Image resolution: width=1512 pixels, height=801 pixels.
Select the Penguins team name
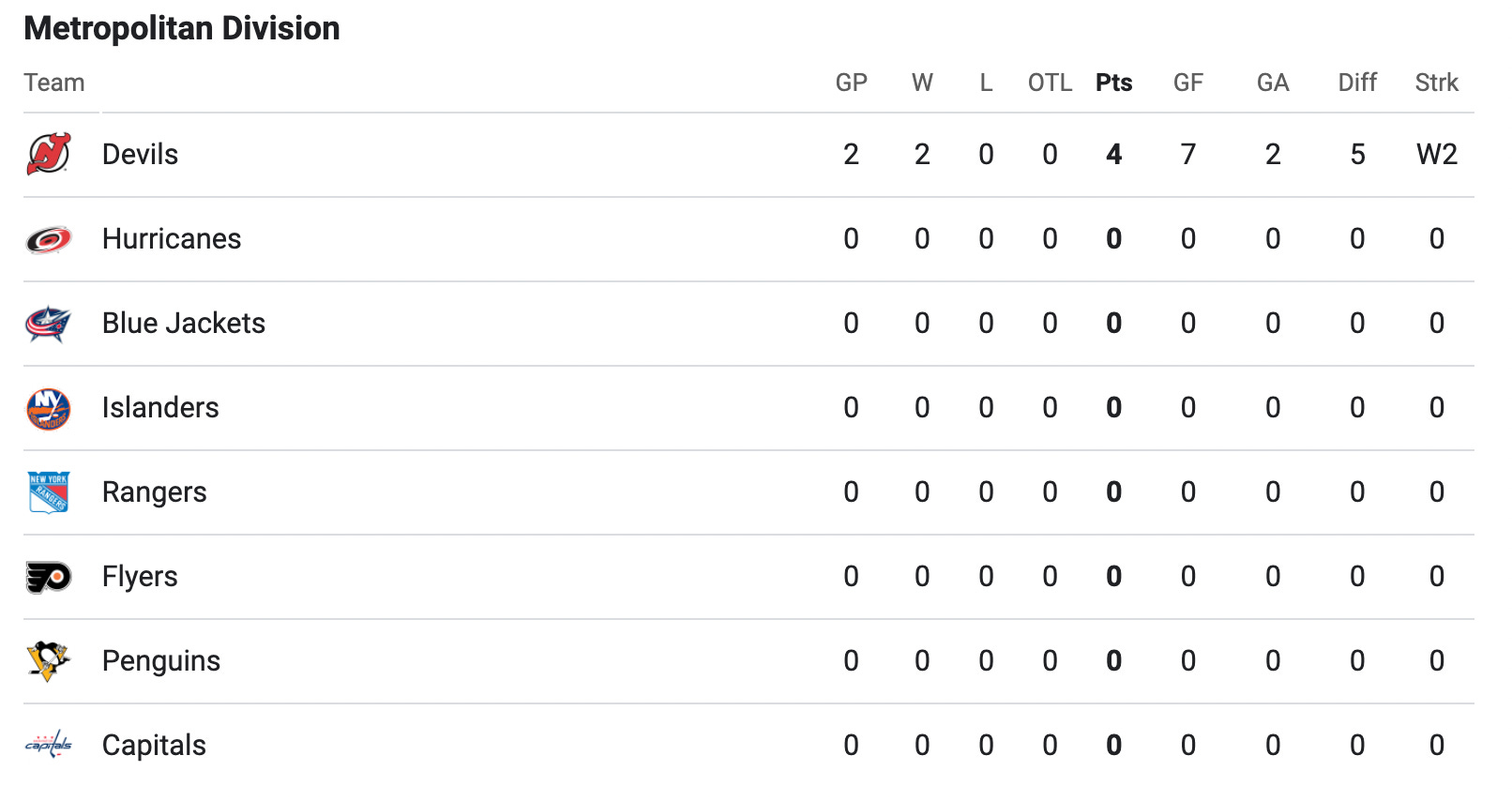point(161,661)
